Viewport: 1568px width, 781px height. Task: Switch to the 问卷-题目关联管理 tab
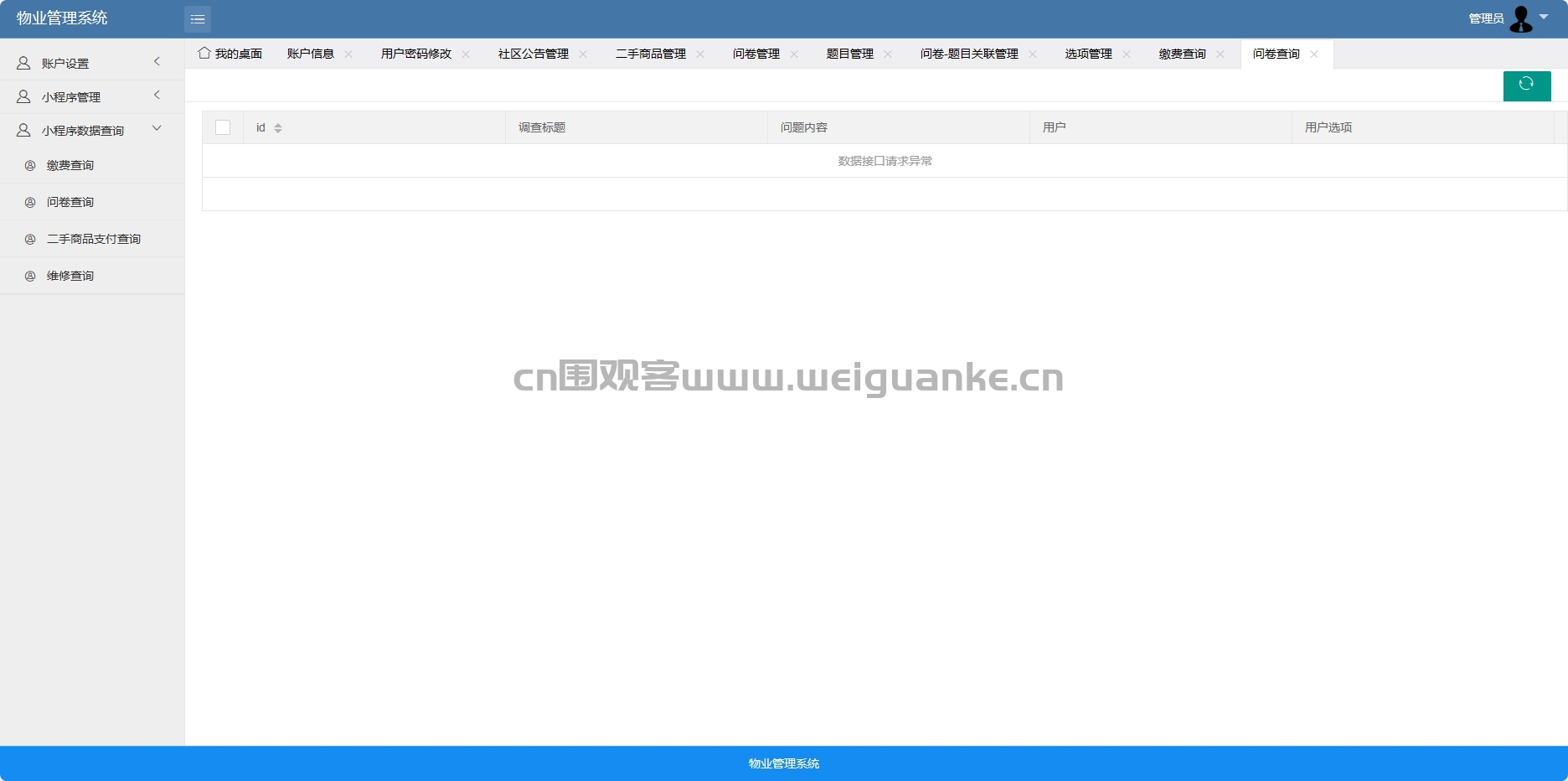point(969,54)
